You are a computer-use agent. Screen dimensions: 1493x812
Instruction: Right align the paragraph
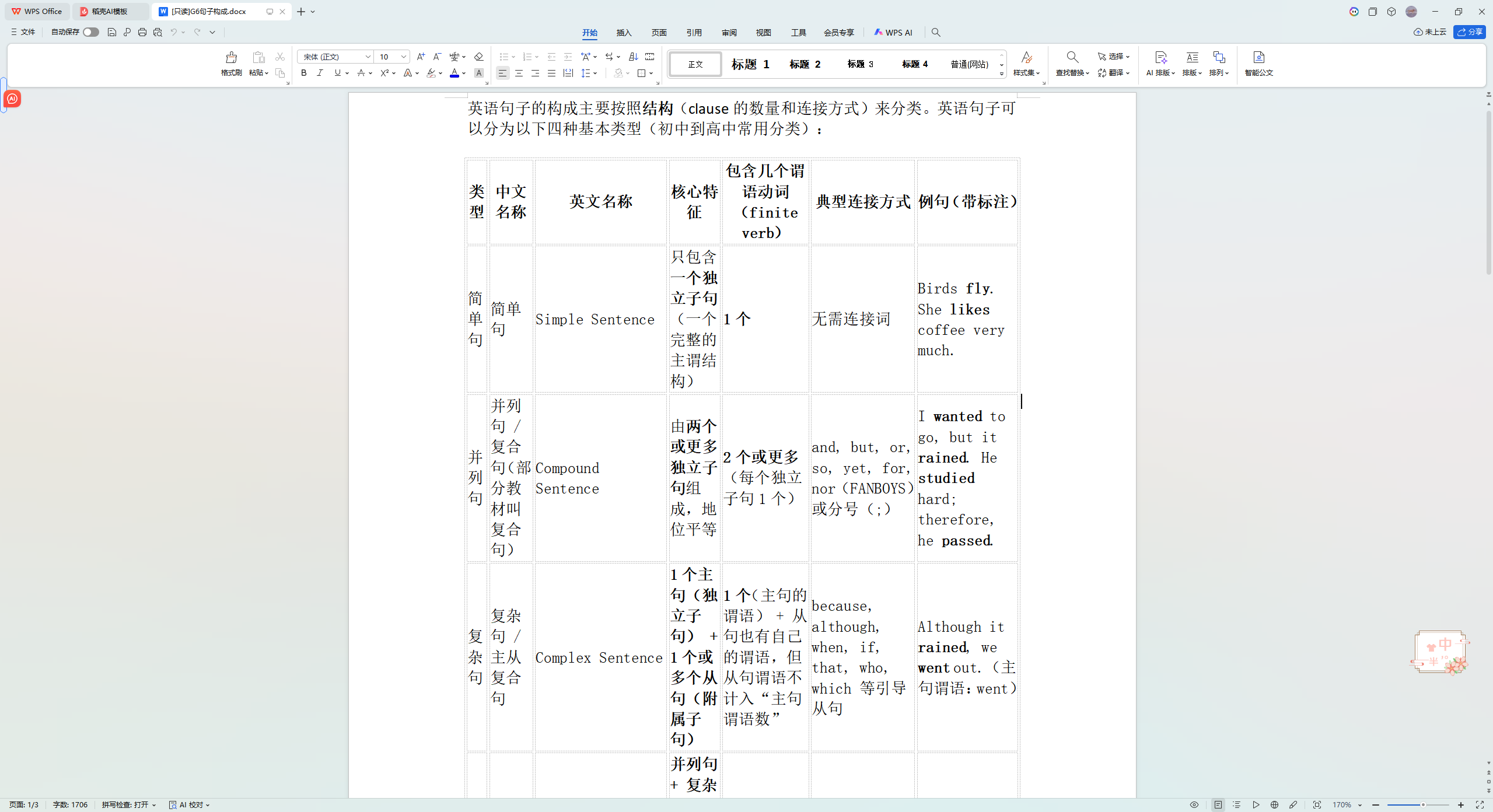pyautogui.click(x=535, y=73)
